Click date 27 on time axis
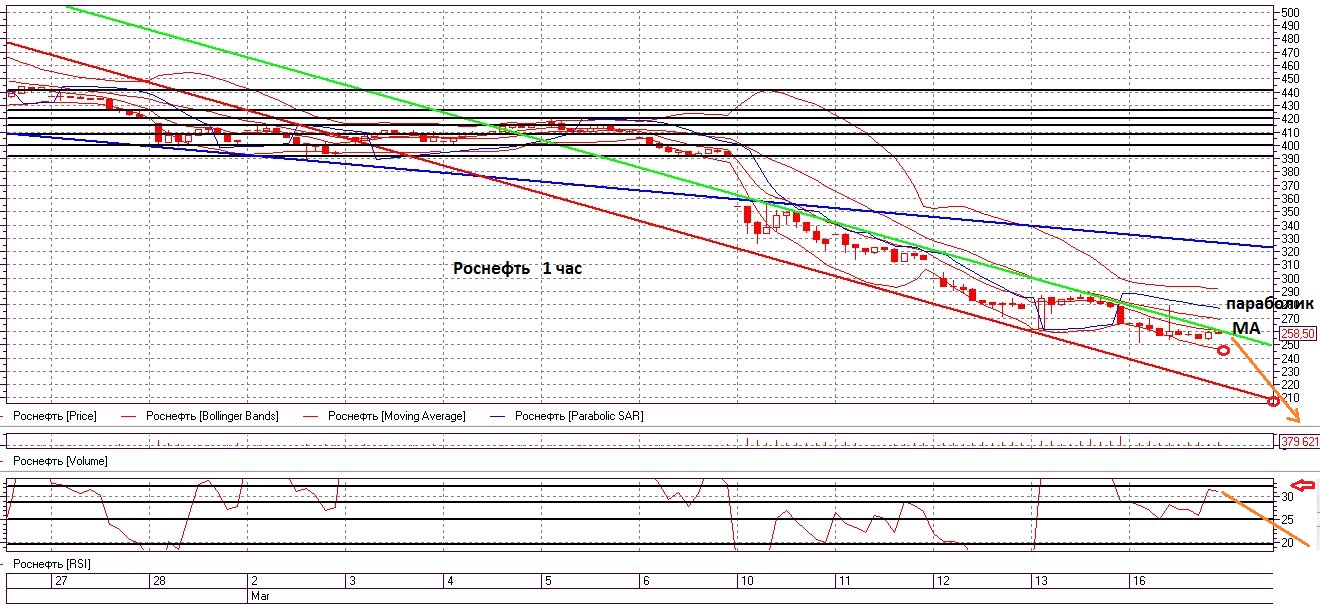This screenshot has width=1320, height=605. click(x=61, y=580)
